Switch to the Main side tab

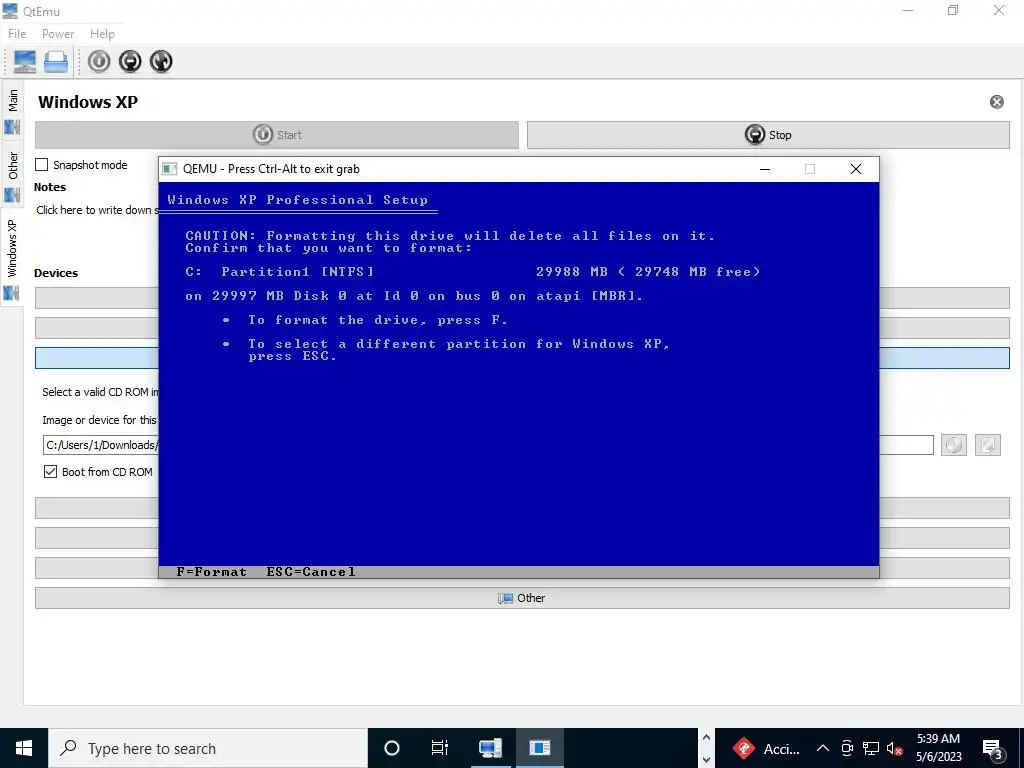[x=12, y=110]
